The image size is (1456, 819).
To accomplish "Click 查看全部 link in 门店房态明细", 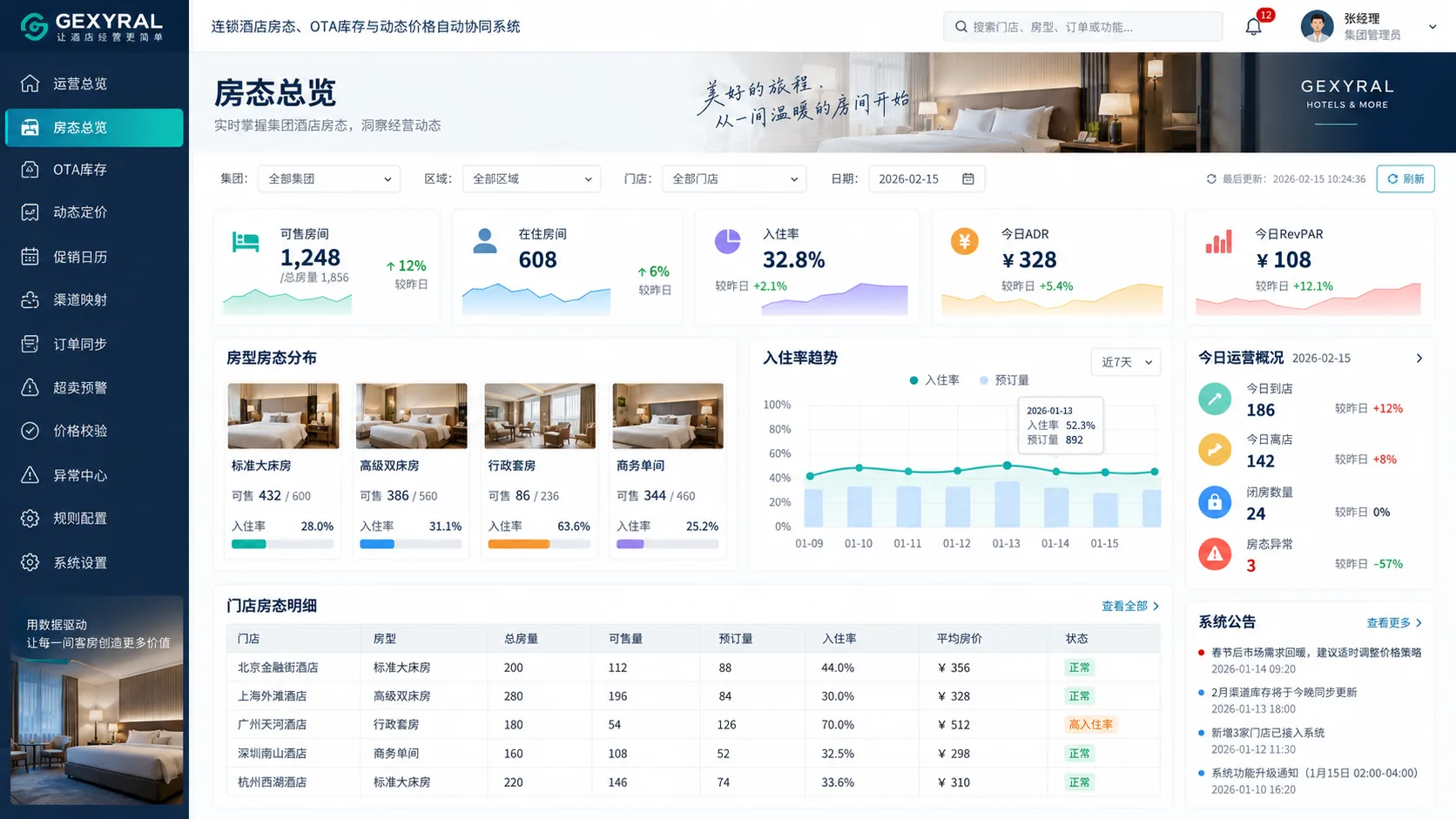I will [1130, 606].
